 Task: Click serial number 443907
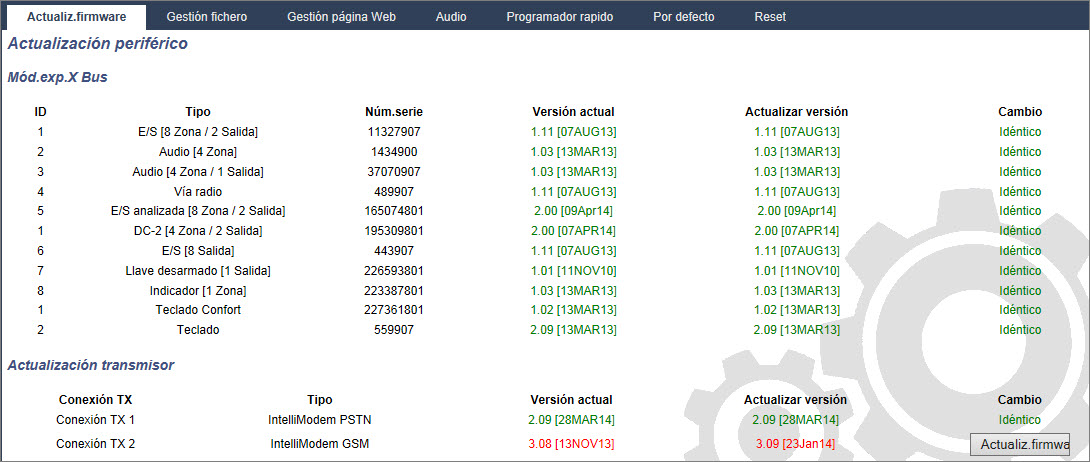(394, 250)
